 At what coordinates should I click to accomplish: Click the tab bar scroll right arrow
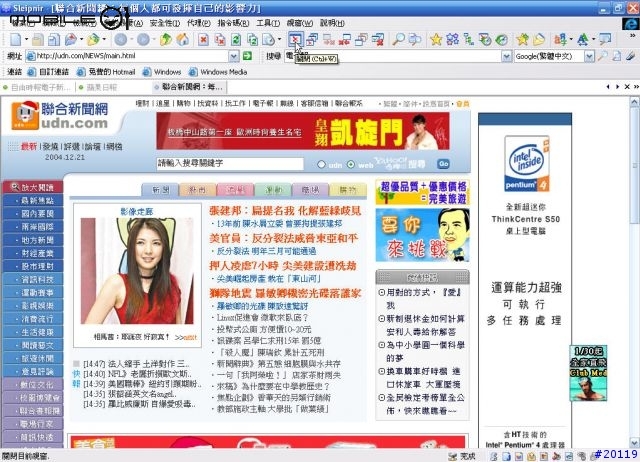(x=617, y=87)
